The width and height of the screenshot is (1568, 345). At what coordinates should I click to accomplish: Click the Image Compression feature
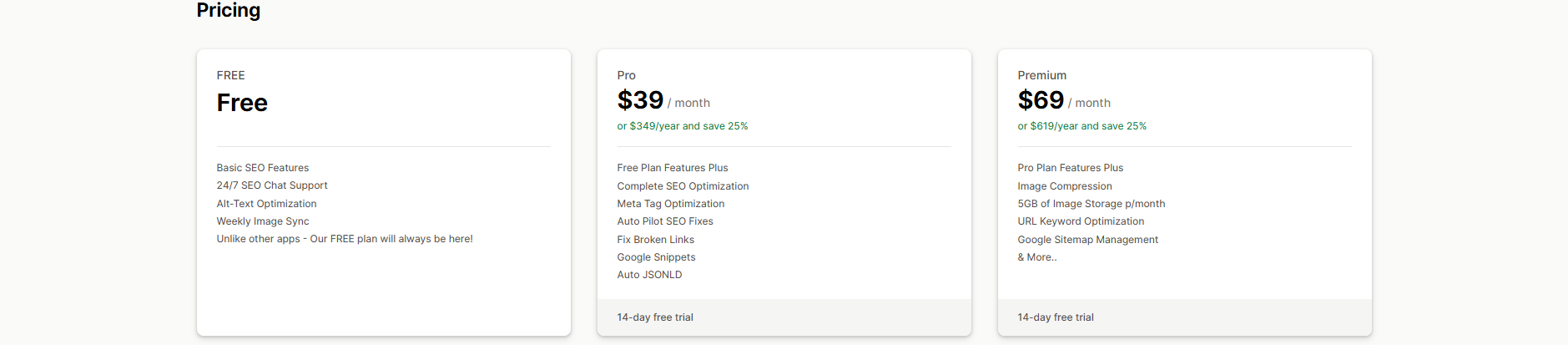point(1064,186)
